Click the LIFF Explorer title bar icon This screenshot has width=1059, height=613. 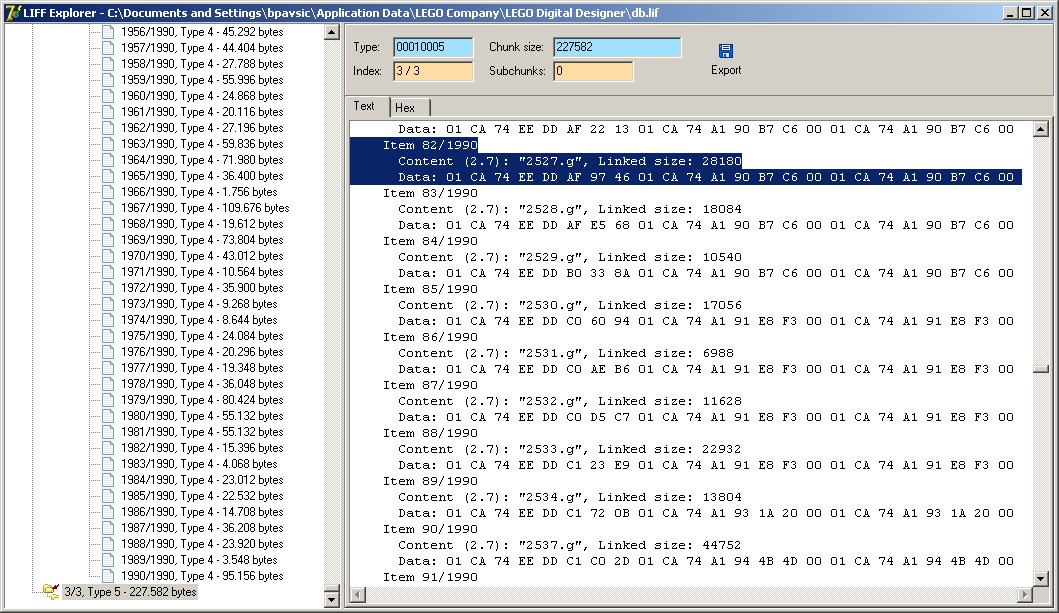[x=13, y=13]
